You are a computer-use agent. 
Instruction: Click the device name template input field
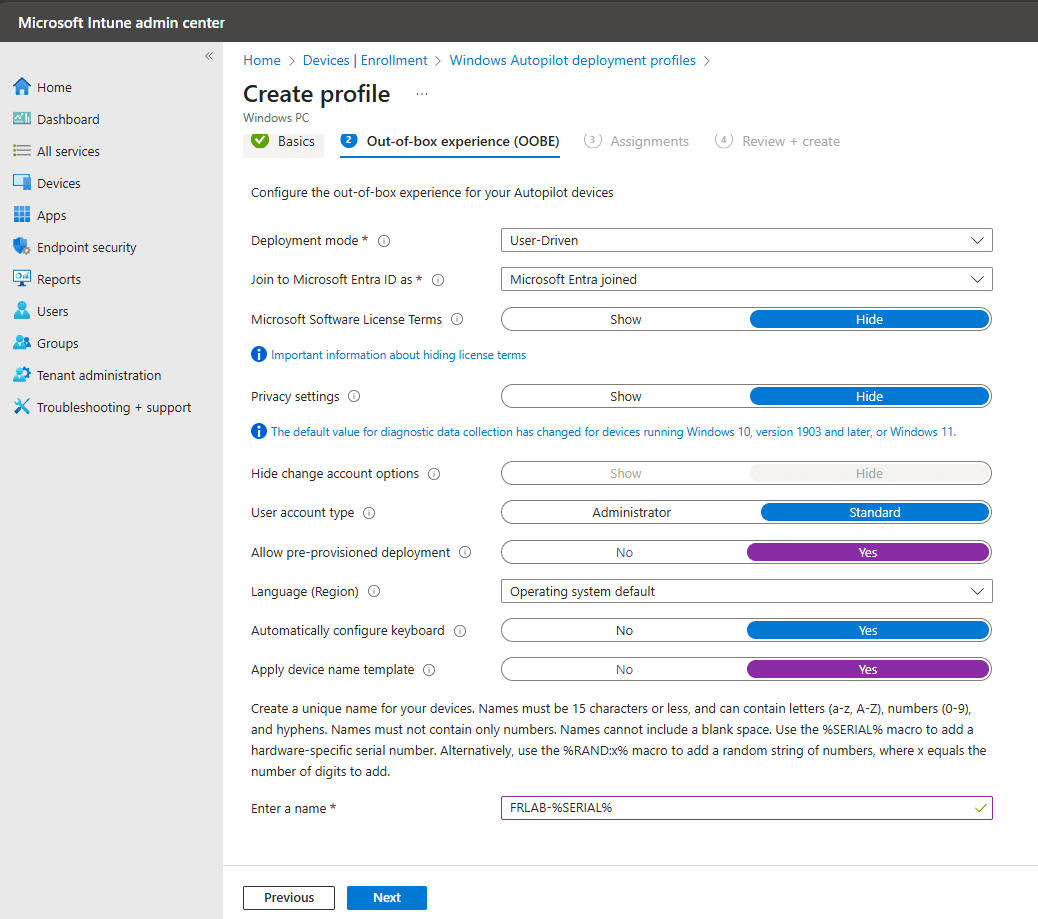pos(746,808)
